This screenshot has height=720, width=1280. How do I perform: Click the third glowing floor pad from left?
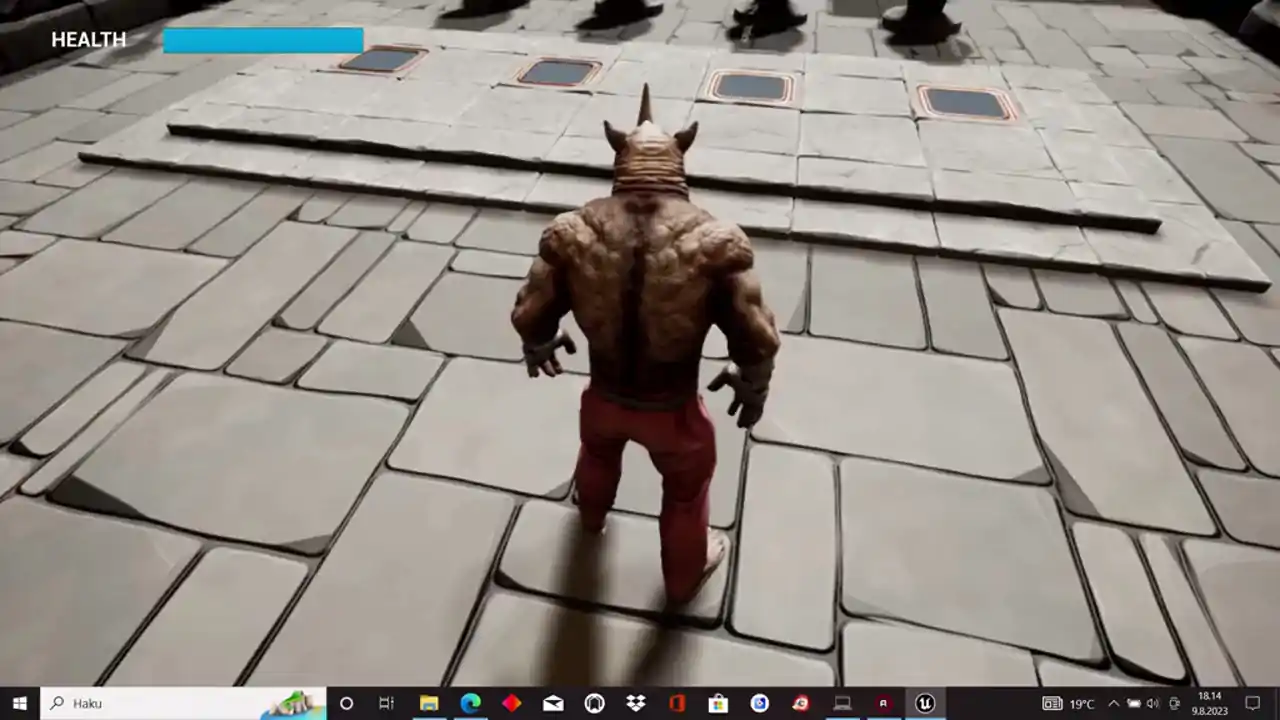pos(751,87)
